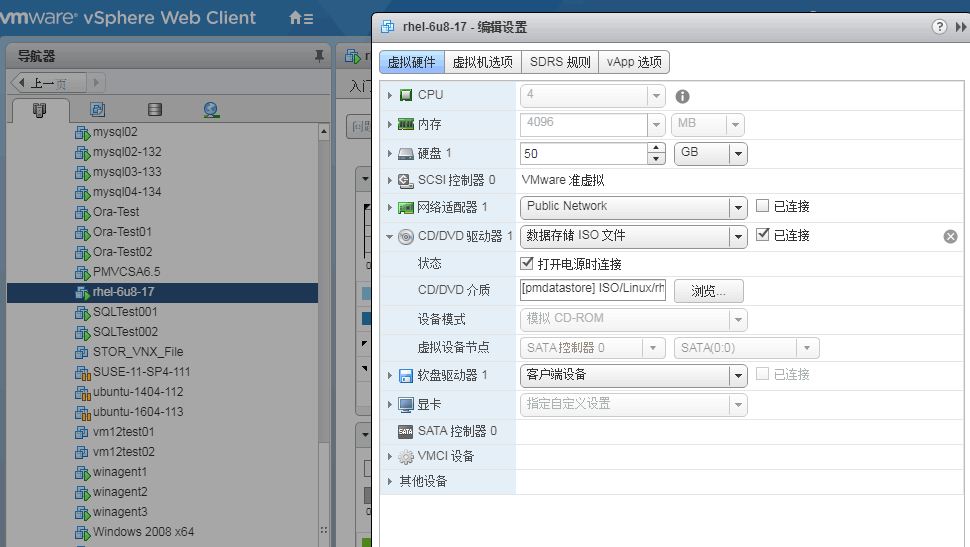The width and height of the screenshot is (970, 547).
Task: Switch to the 虚拟机选项 tab
Action: (483, 62)
